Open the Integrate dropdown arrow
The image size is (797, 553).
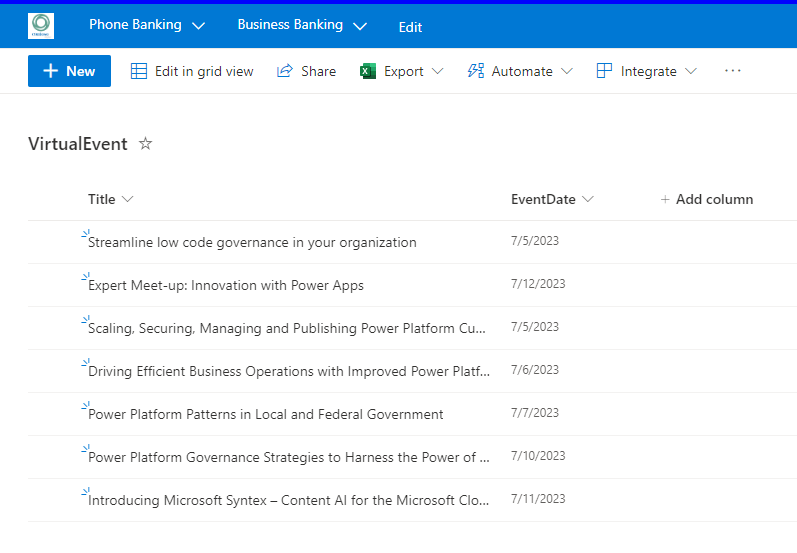(690, 71)
